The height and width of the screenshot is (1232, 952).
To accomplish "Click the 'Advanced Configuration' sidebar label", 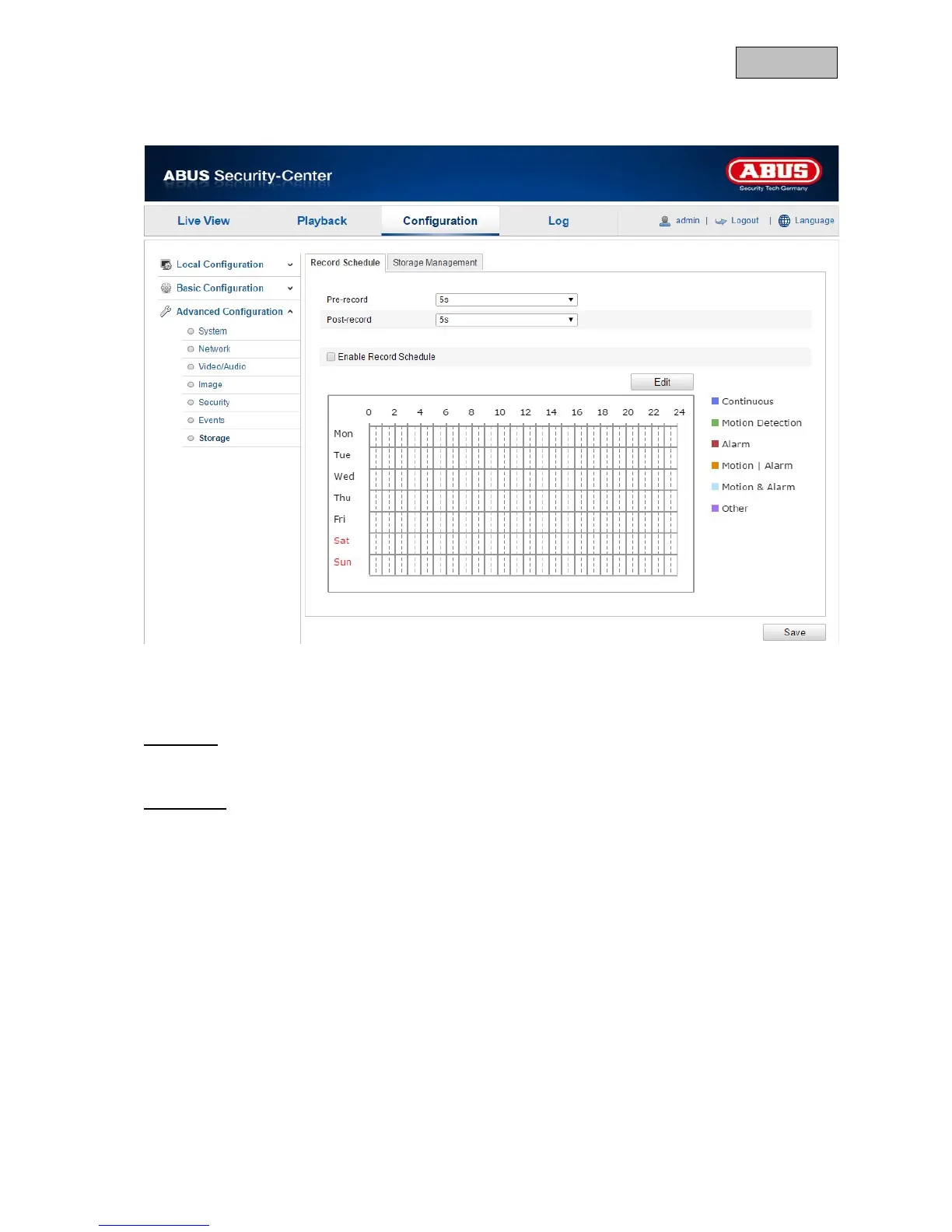I will [229, 312].
